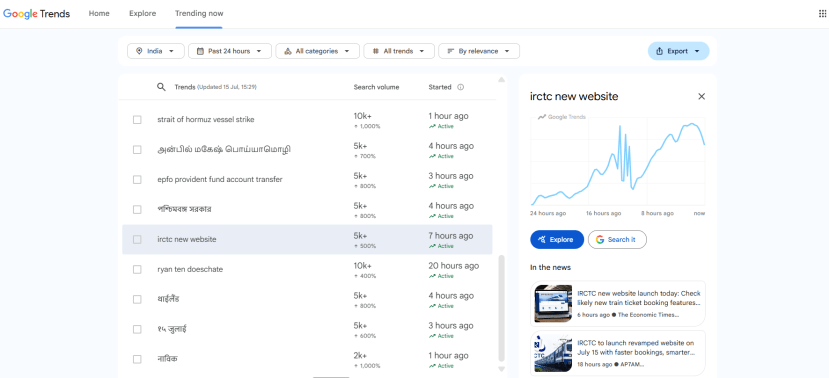The image size is (829, 378).
Task: Expand the All categories dropdown
Action: pyautogui.click(x=318, y=51)
